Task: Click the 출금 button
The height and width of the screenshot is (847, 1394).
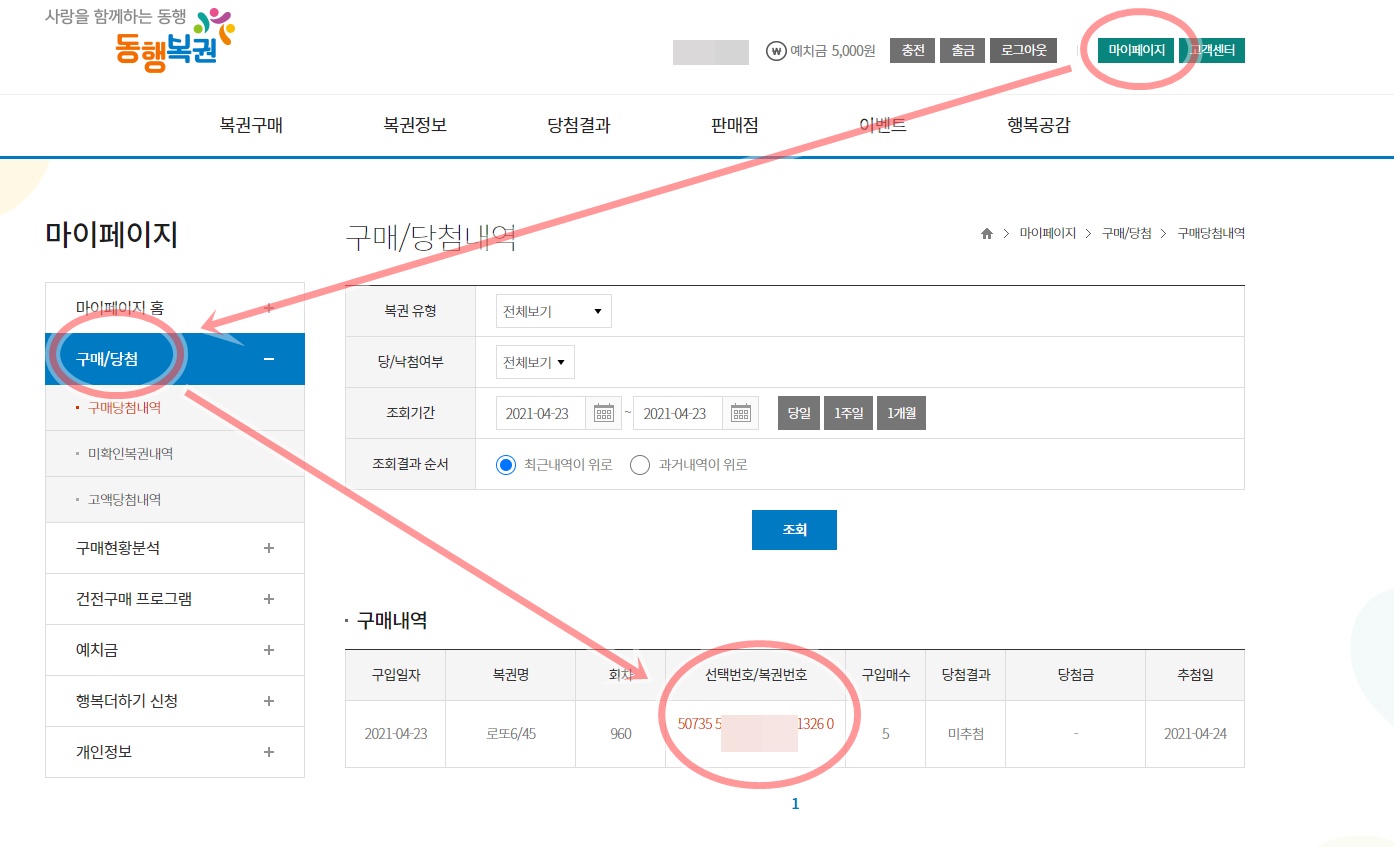Action: (x=962, y=51)
